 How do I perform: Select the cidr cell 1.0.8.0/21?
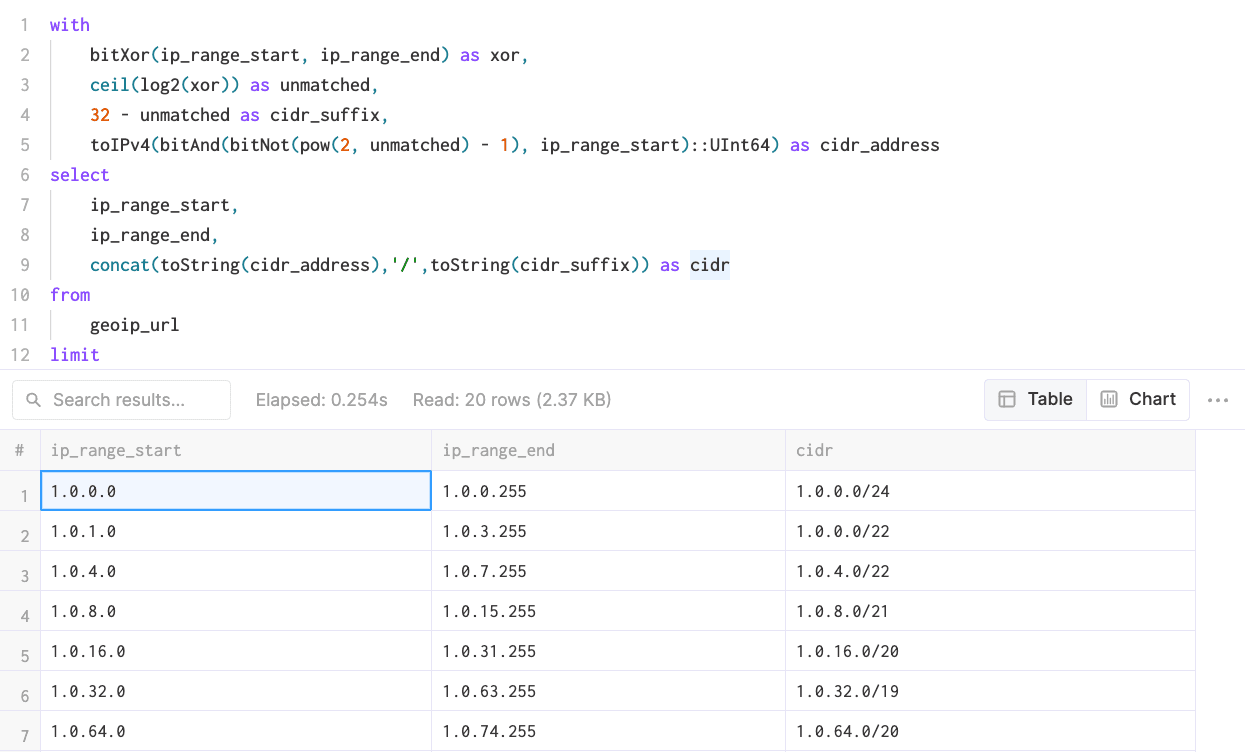[842, 611]
